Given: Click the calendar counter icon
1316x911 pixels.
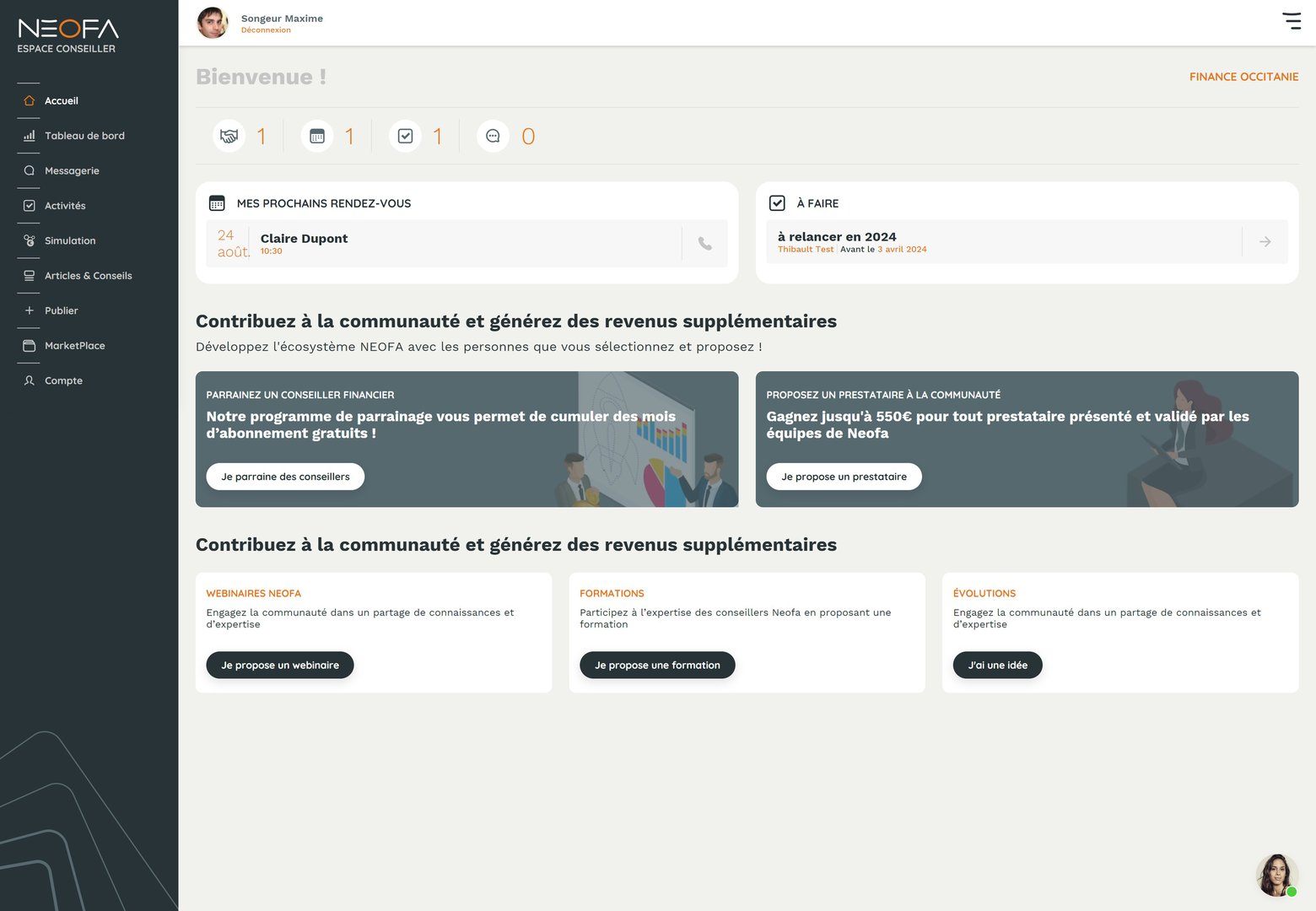Looking at the screenshot, I should coord(317,136).
